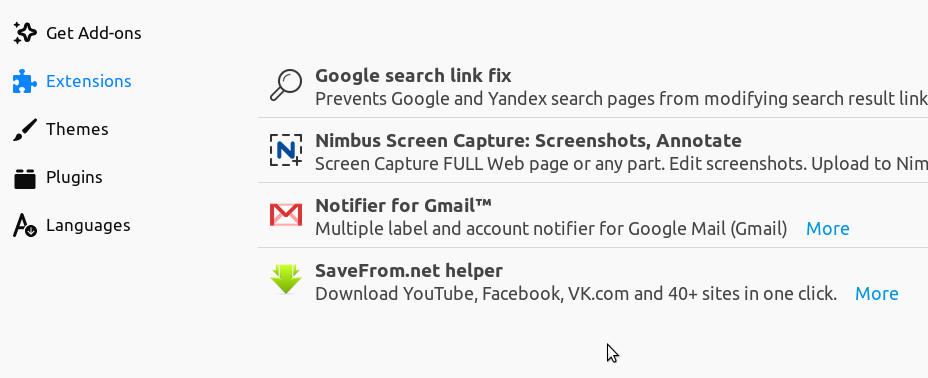This screenshot has height=378, width=928.
Task: Click the Languages letter icon
Action: click(x=25, y=225)
